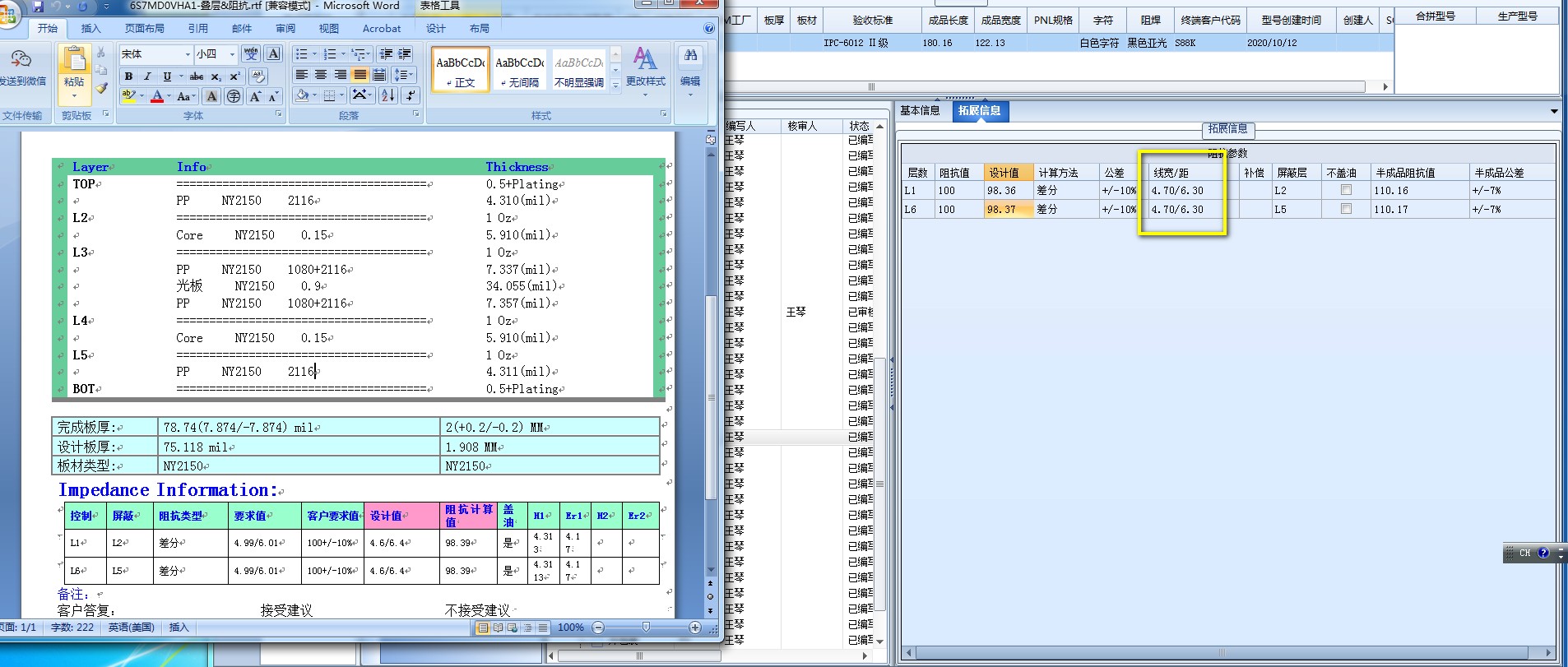Apply red font color
This screenshot has width=1568, height=667.
pos(157,96)
